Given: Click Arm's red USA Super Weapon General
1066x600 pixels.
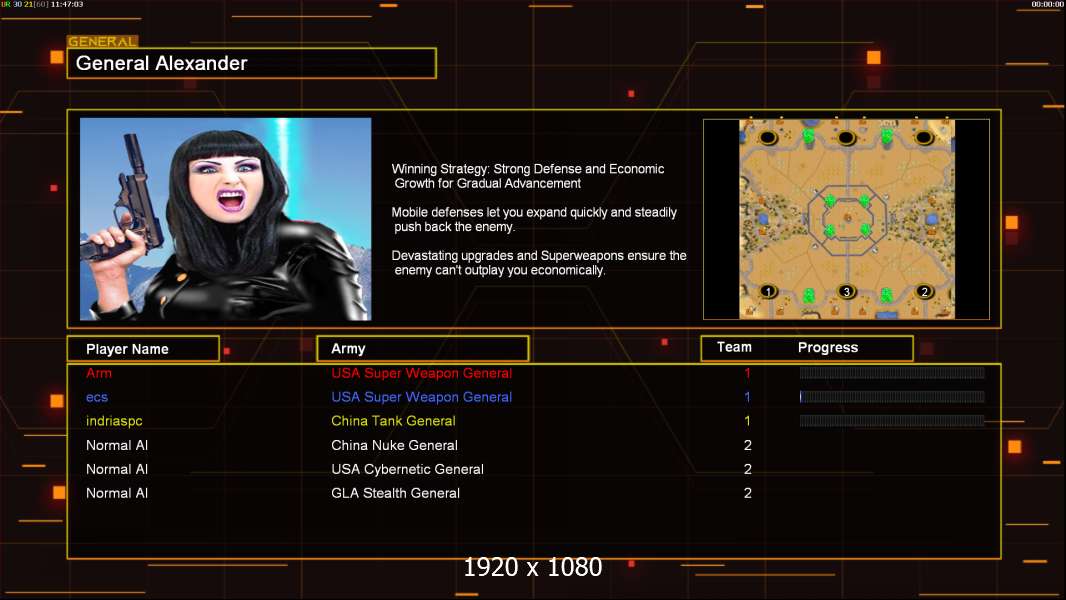Looking at the screenshot, I should (422, 373).
